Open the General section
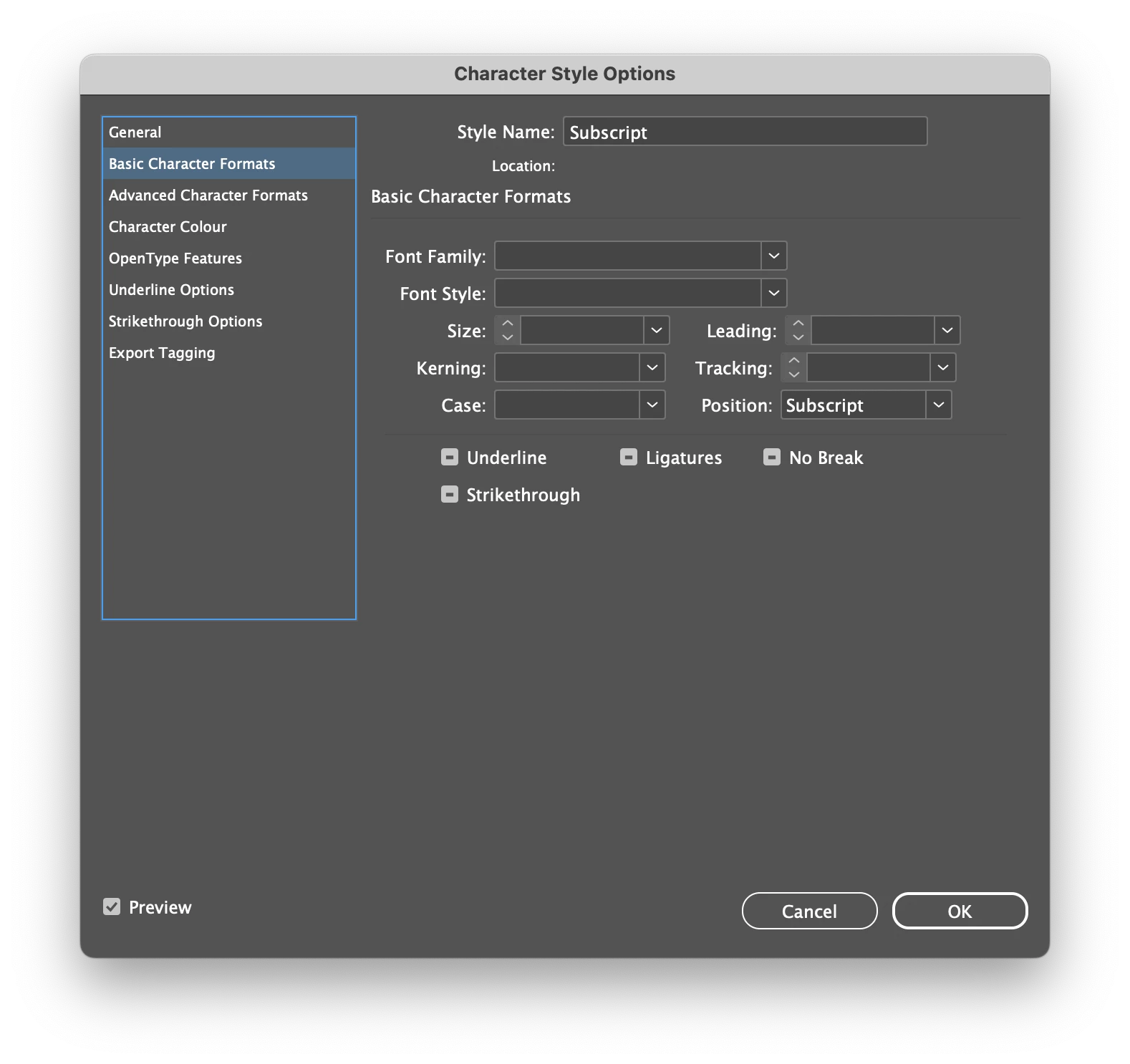 tap(229, 132)
